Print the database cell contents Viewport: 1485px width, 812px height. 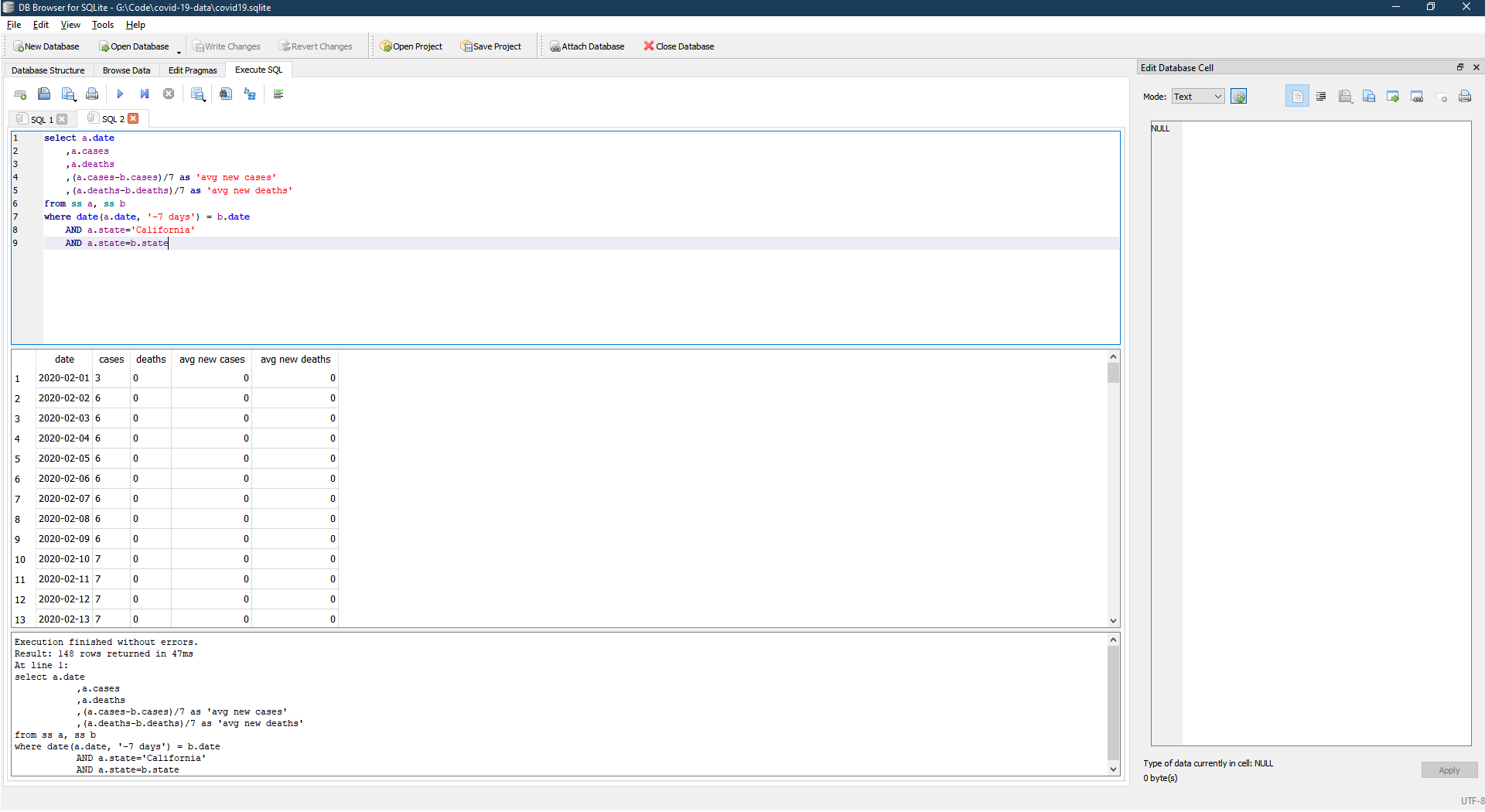pyautogui.click(x=1466, y=96)
